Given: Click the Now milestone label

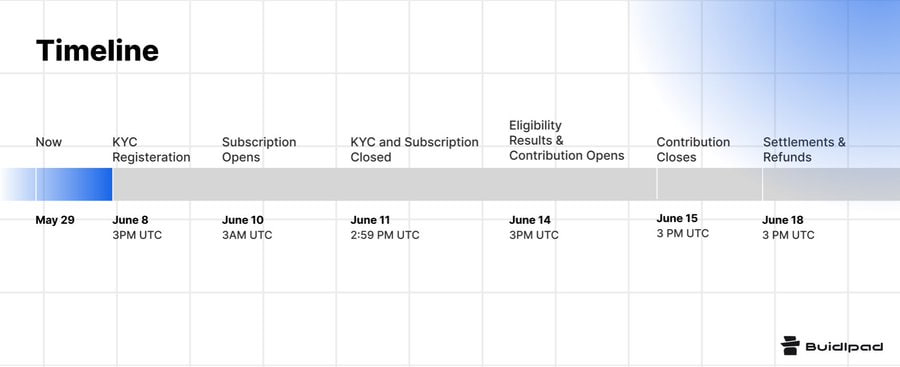Looking at the screenshot, I should pos(49,142).
